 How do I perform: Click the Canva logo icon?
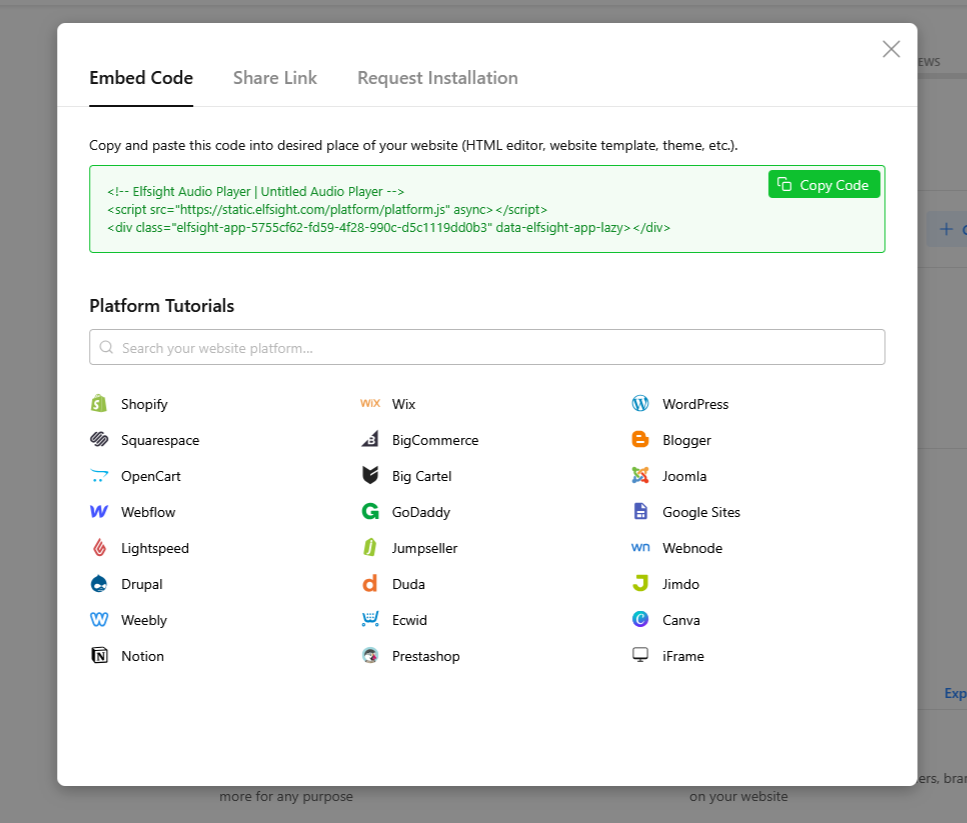pyautogui.click(x=640, y=619)
